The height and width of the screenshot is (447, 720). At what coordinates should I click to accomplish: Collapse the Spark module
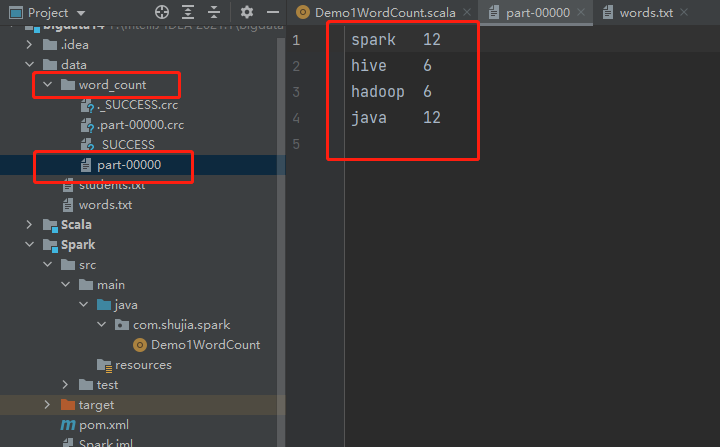pyautogui.click(x=29, y=244)
